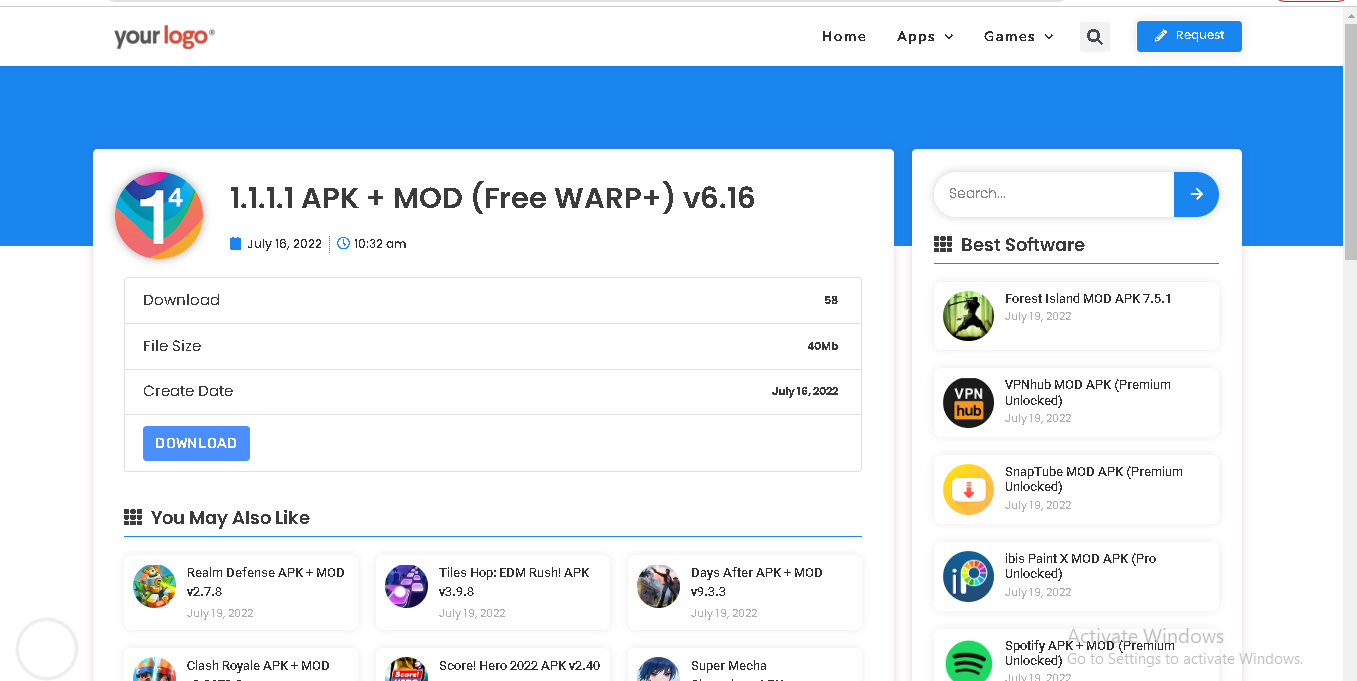Click the round floating button at bottom-left
1357x681 pixels.
click(x=47, y=649)
